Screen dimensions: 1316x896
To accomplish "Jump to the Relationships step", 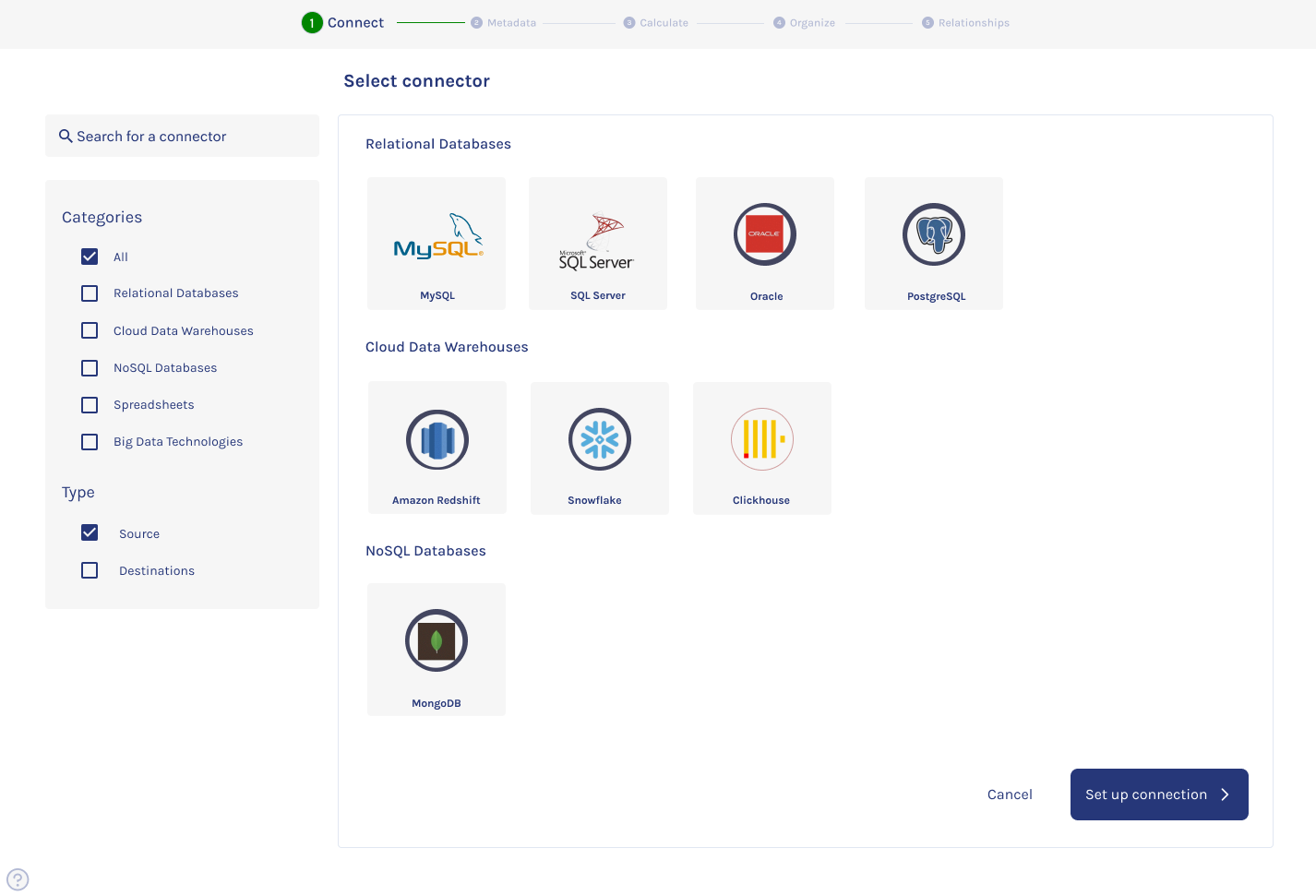I will pyautogui.click(x=965, y=23).
